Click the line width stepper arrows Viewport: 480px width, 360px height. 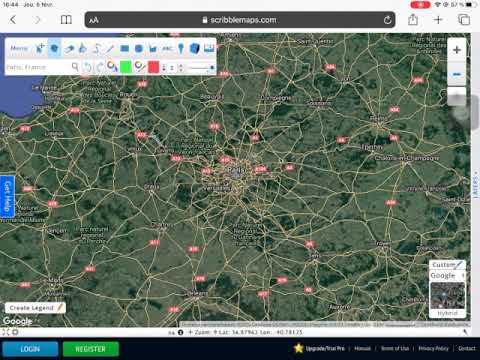[x=180, y=68]
